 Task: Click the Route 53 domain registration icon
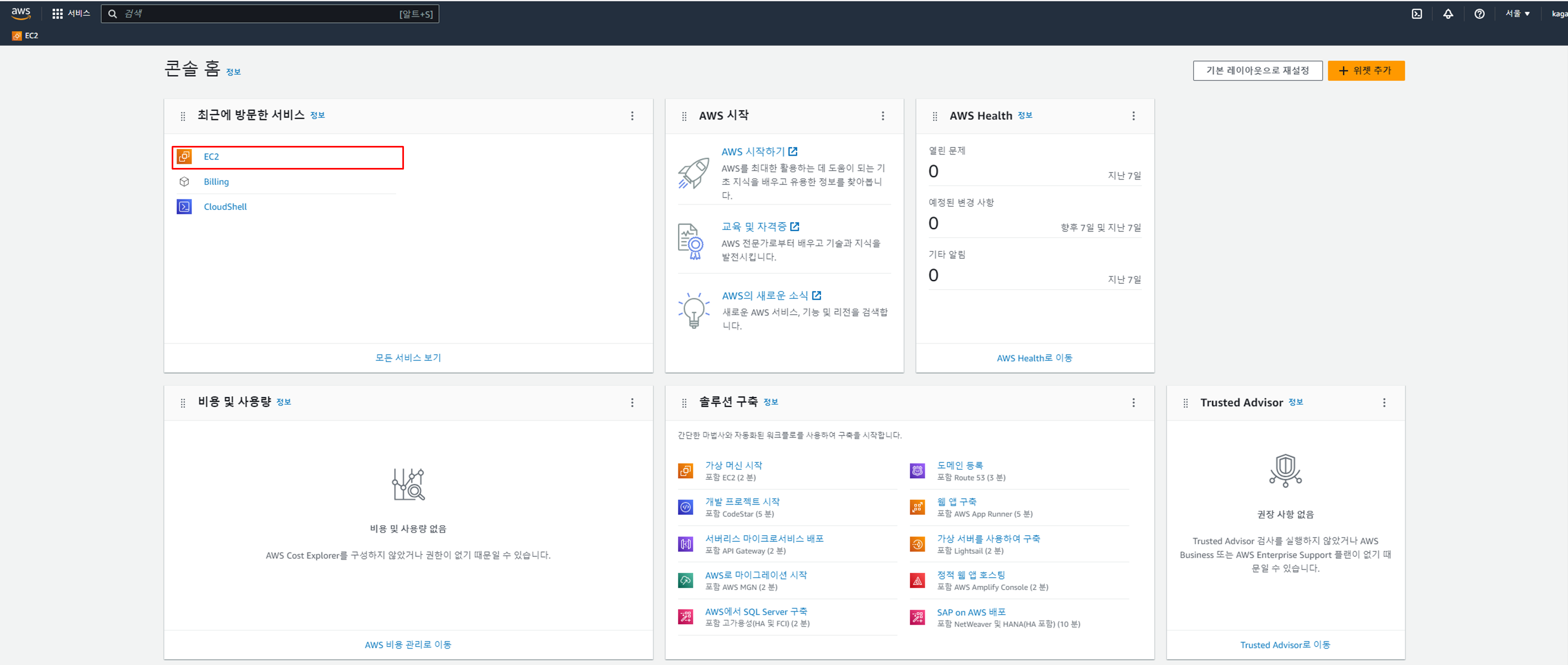click(x=917, y=470)
